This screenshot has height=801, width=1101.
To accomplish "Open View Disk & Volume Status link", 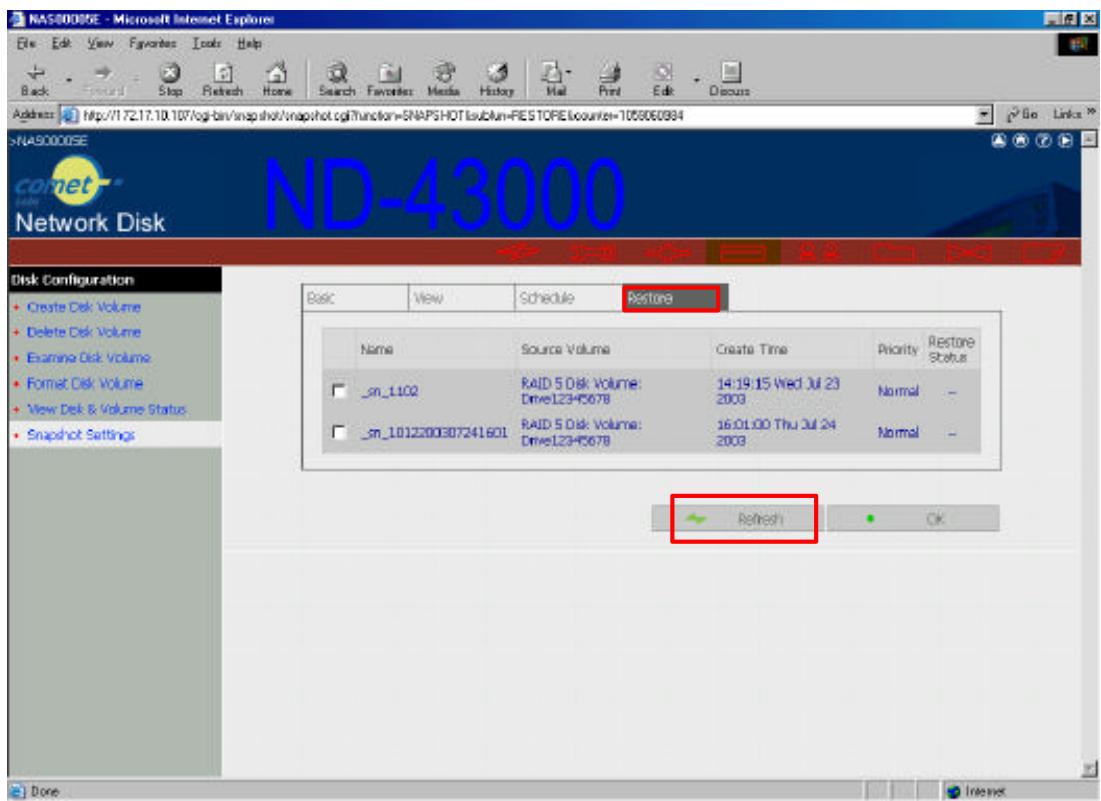I will coord(106,409).
